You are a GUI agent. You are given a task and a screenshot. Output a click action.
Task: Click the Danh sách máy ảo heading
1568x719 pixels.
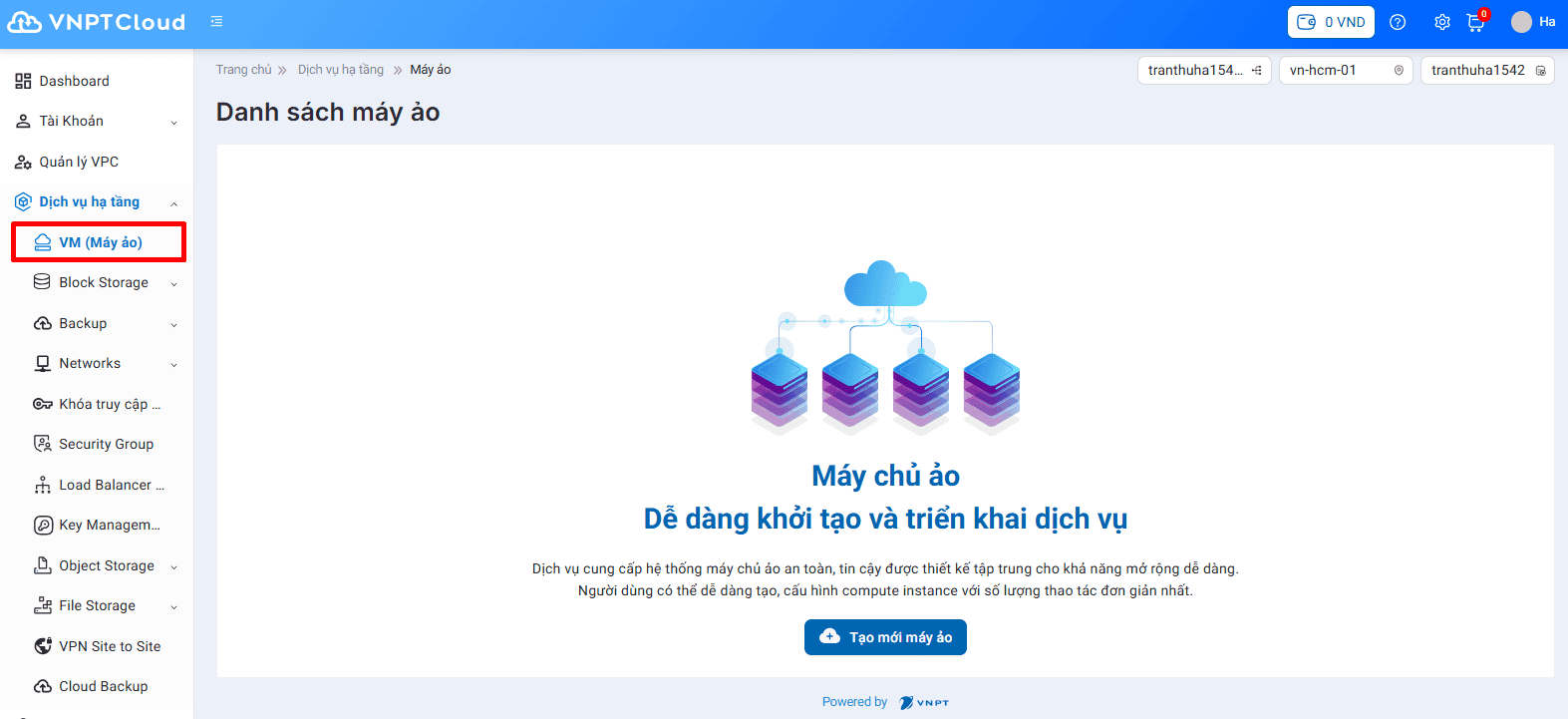click(328, 112)
